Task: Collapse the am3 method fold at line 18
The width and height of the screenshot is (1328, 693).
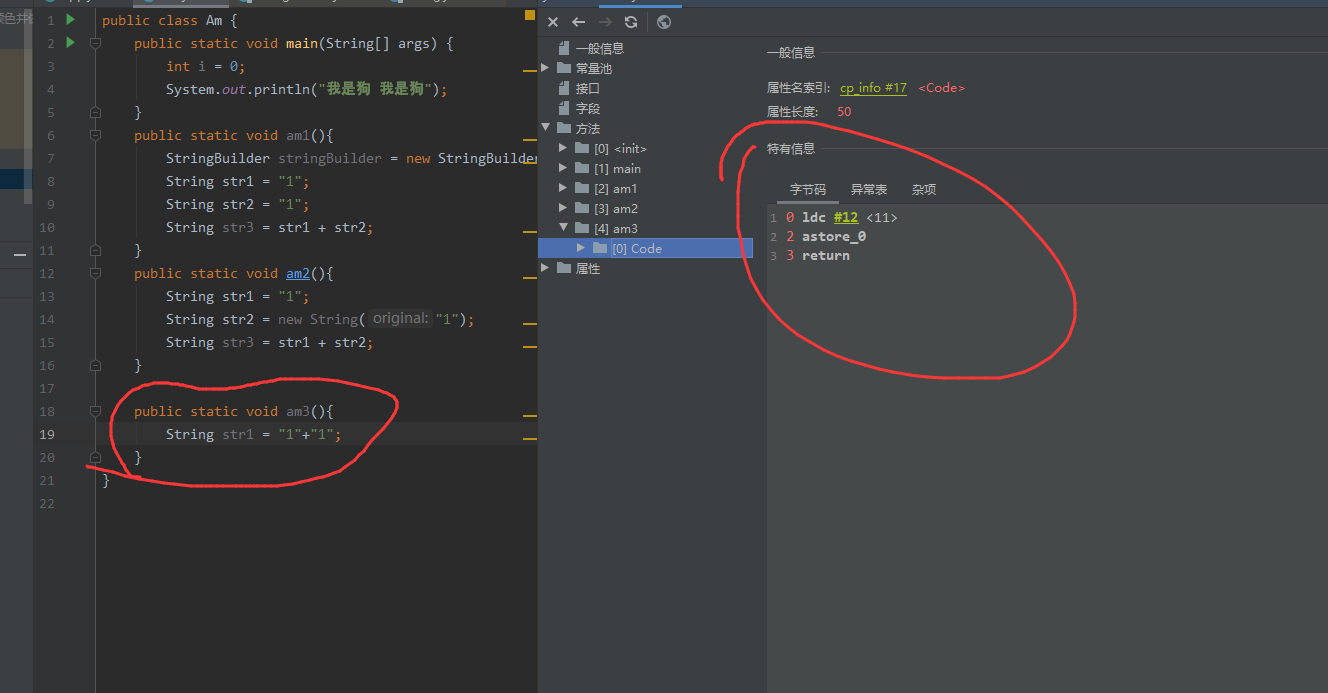Action: click(x=95, y=412)
